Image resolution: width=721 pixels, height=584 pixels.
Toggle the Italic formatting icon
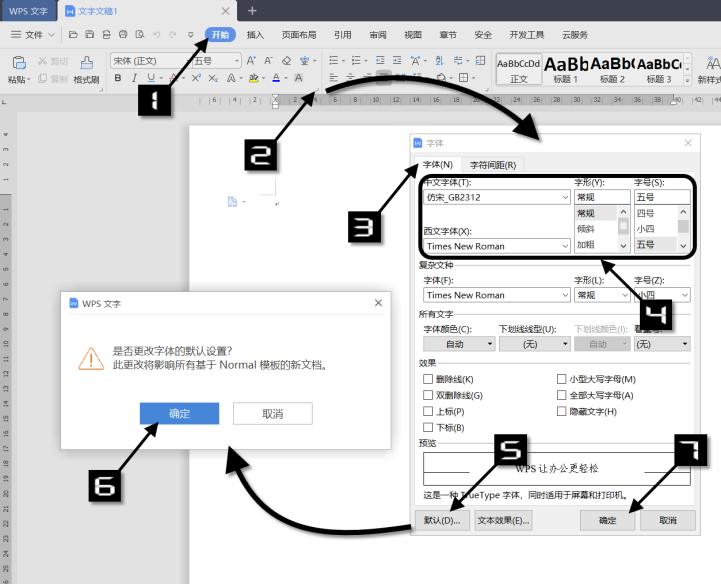(x=134, y=78)
